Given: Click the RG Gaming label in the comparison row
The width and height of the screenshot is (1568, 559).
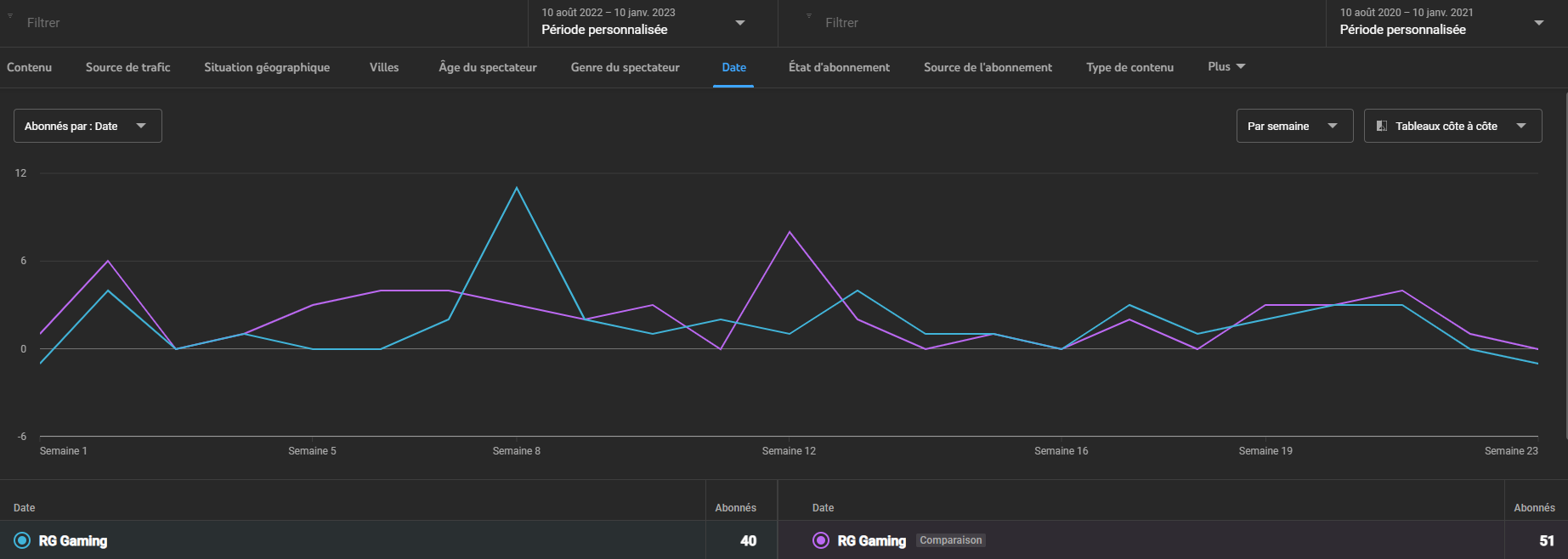Looking at the screenshot, I should (x=872, y=541).
